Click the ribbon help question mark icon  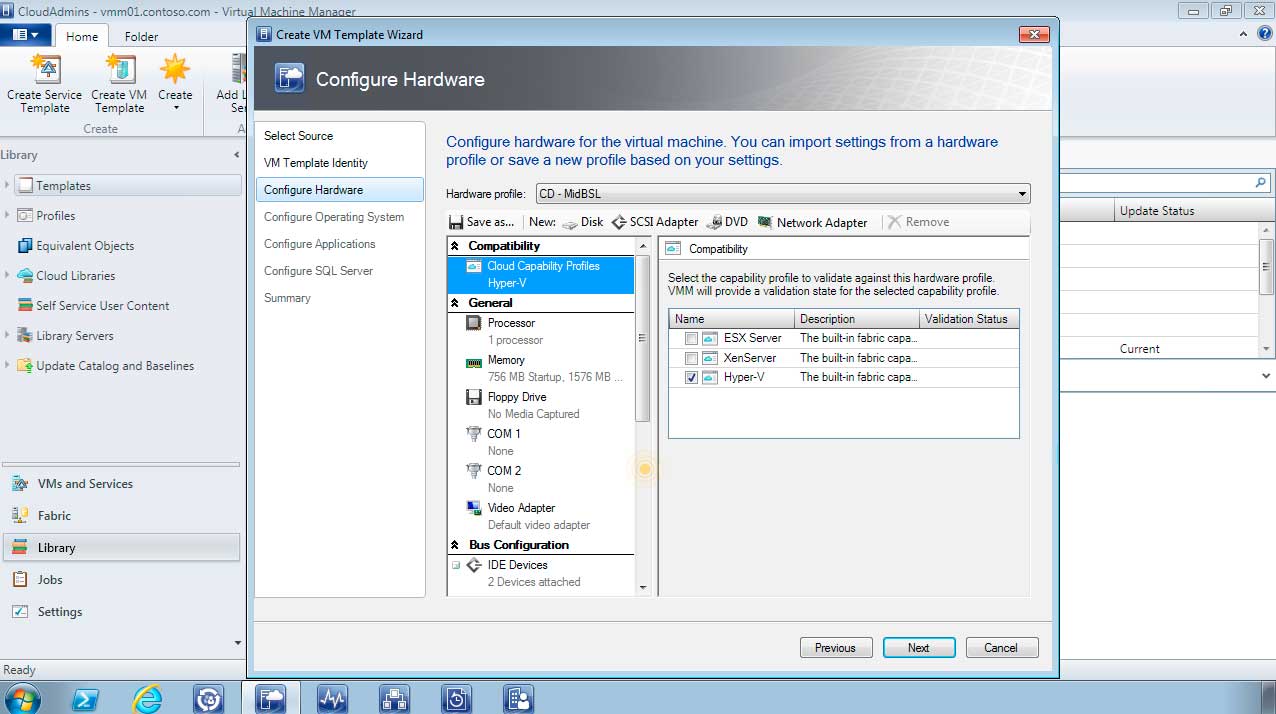pos(1264,33)
